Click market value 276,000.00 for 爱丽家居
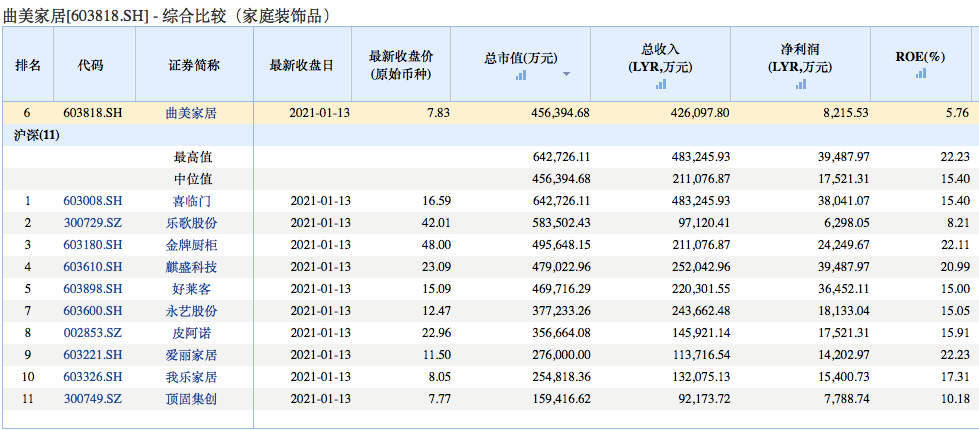This screenshot has width=979, height=430. pos(559,355)
